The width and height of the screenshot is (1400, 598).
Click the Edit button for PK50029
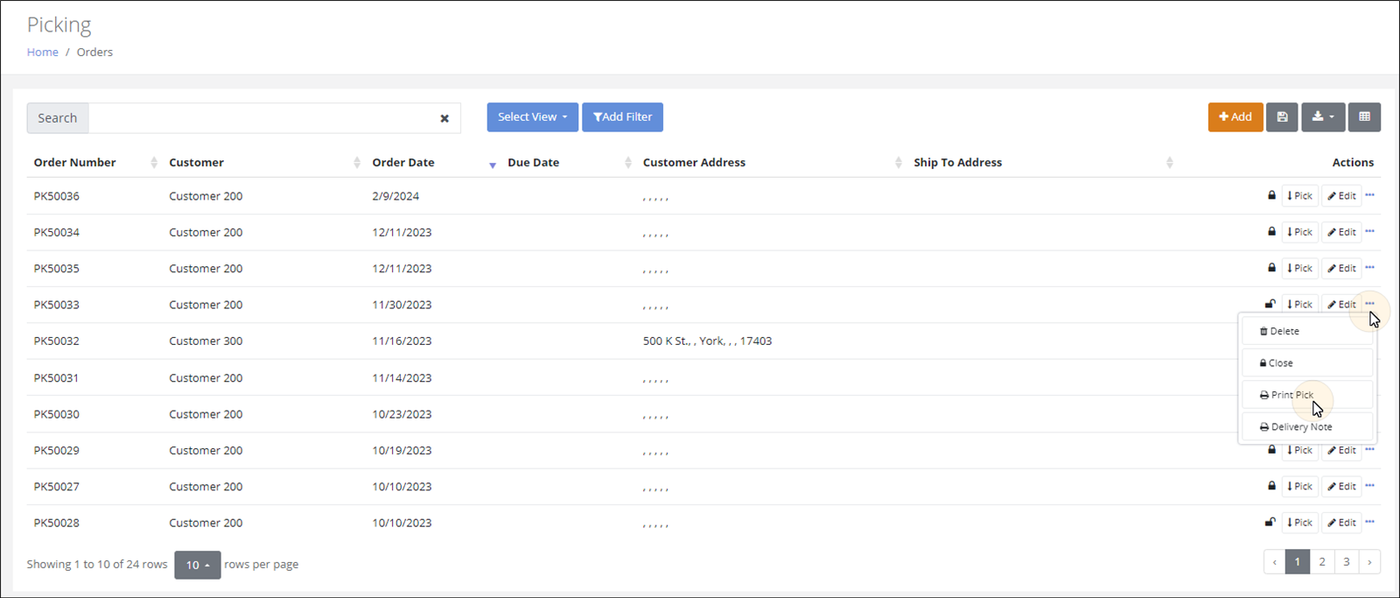click(1342, 450)
